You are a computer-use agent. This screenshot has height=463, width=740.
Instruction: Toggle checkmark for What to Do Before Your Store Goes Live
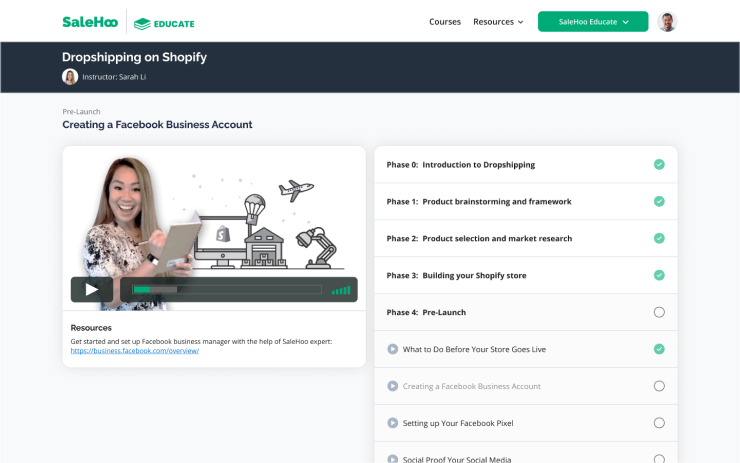(x=659, y=349)
